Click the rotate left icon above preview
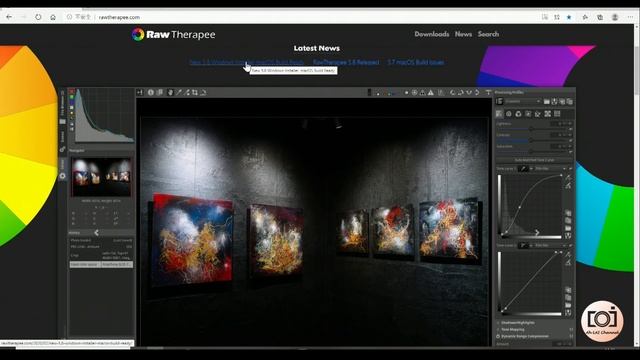Viewport: 640px width, 360px height. tap(452, 93)
